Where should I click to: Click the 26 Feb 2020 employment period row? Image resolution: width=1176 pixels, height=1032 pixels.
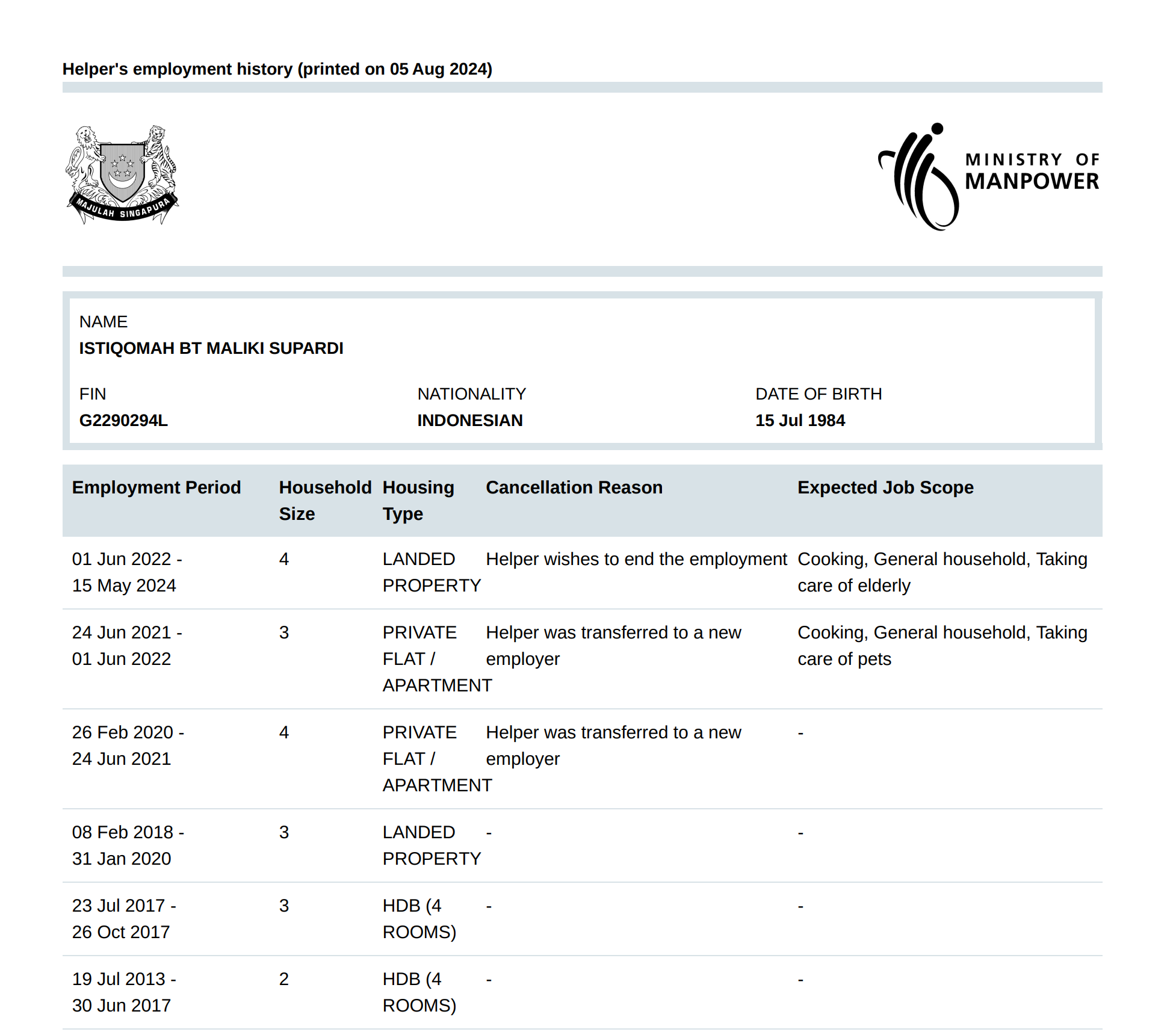coord(128,746)
